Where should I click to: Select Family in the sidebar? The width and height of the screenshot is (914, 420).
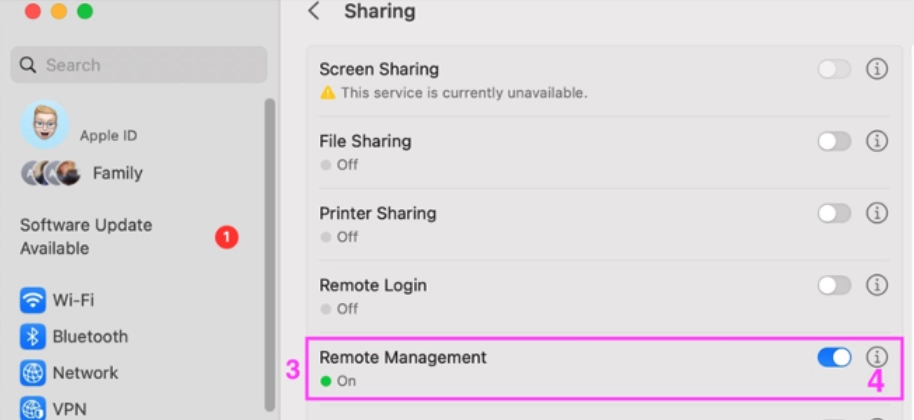[117, 173]
